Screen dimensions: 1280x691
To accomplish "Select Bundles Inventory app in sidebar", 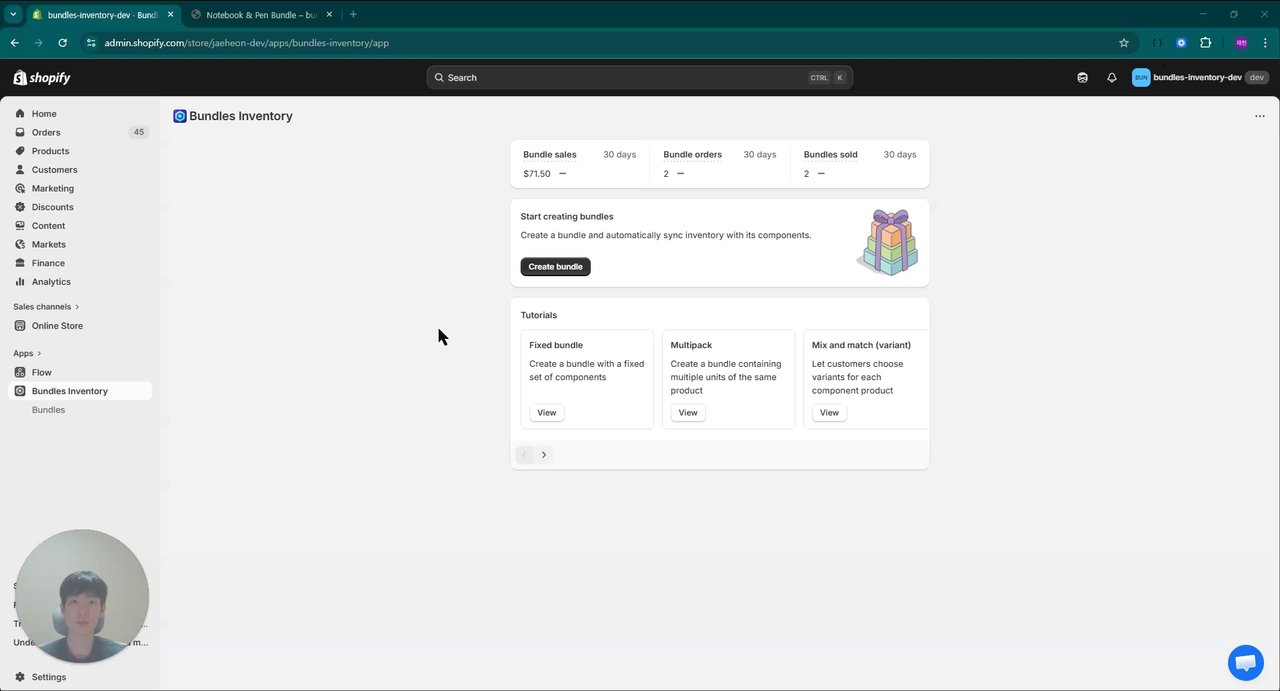I will [79, 391].
